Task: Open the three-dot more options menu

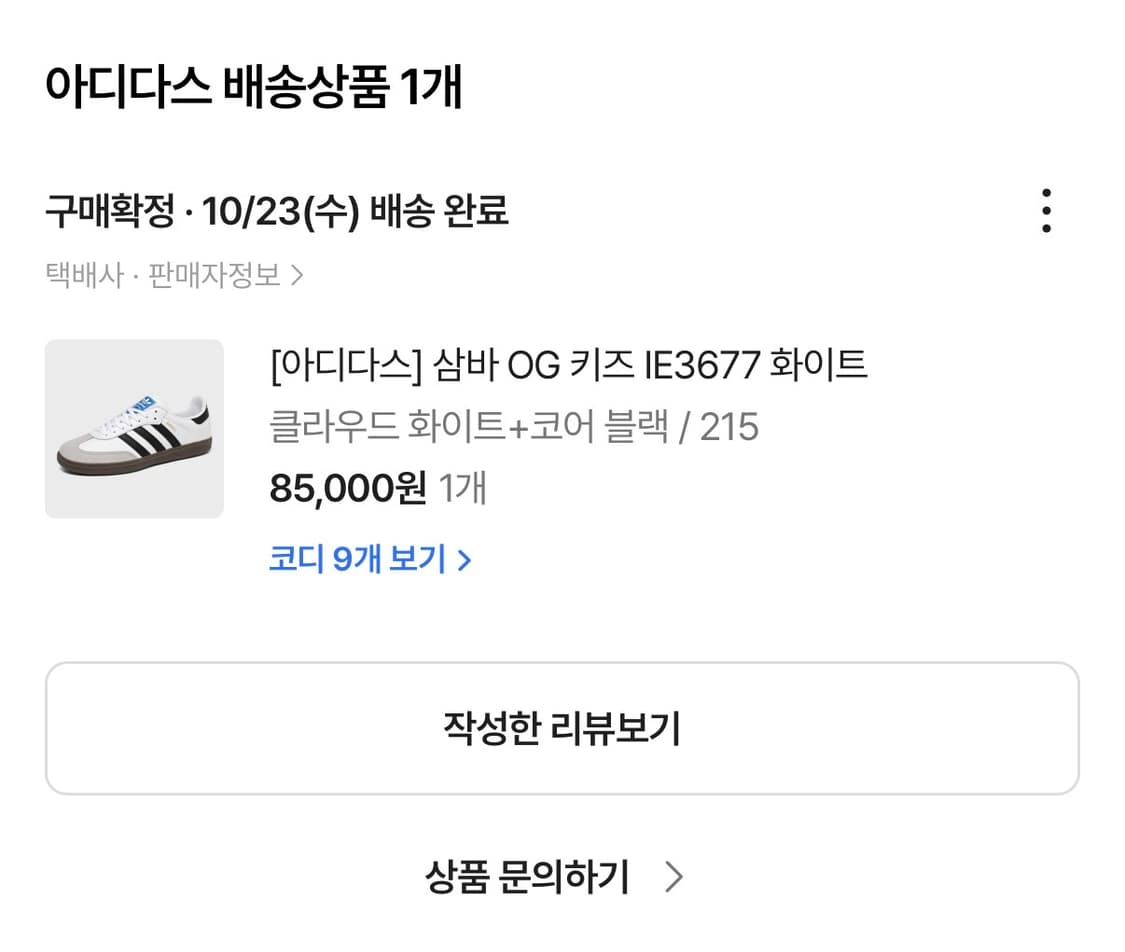Action: 1046,211
